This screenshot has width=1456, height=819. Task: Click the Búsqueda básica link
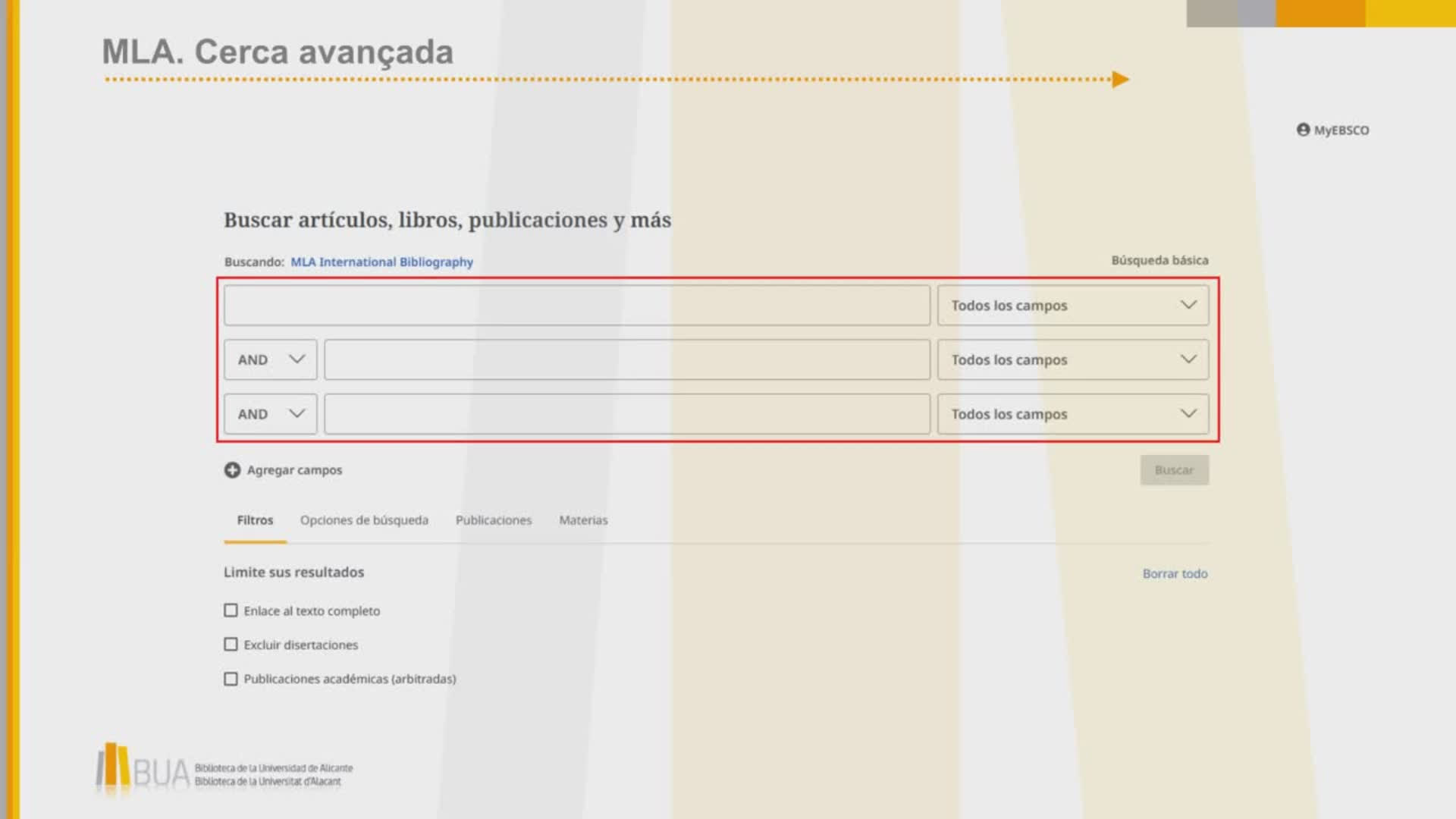click(x=1159, y=260)
